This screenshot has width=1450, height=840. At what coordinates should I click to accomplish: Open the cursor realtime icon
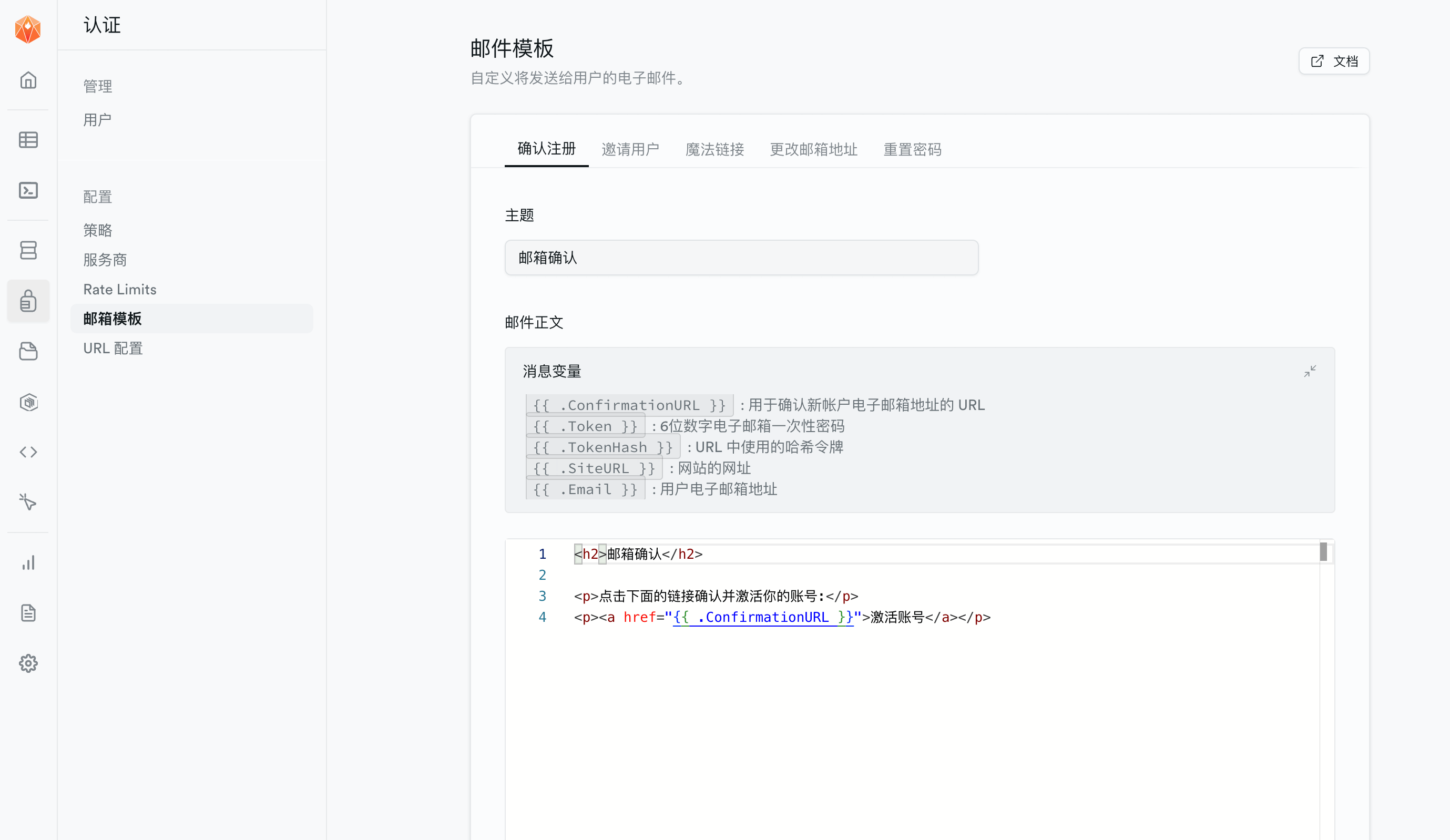click(28, 503)
